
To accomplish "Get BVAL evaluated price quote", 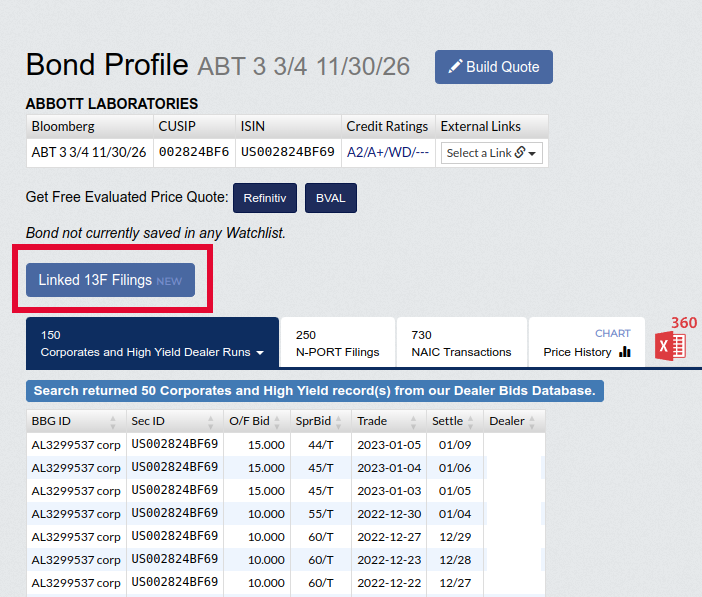I will coord(330,198).
